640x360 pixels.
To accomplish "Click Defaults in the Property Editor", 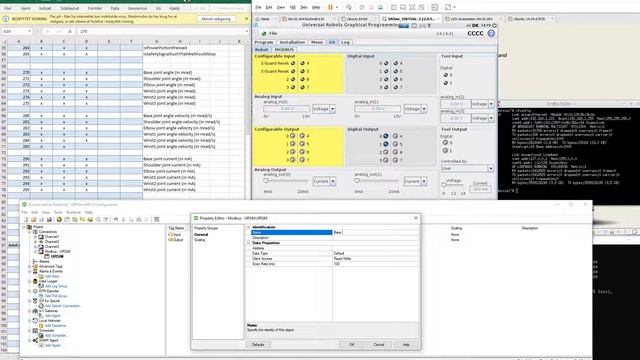I will point(258,344).
